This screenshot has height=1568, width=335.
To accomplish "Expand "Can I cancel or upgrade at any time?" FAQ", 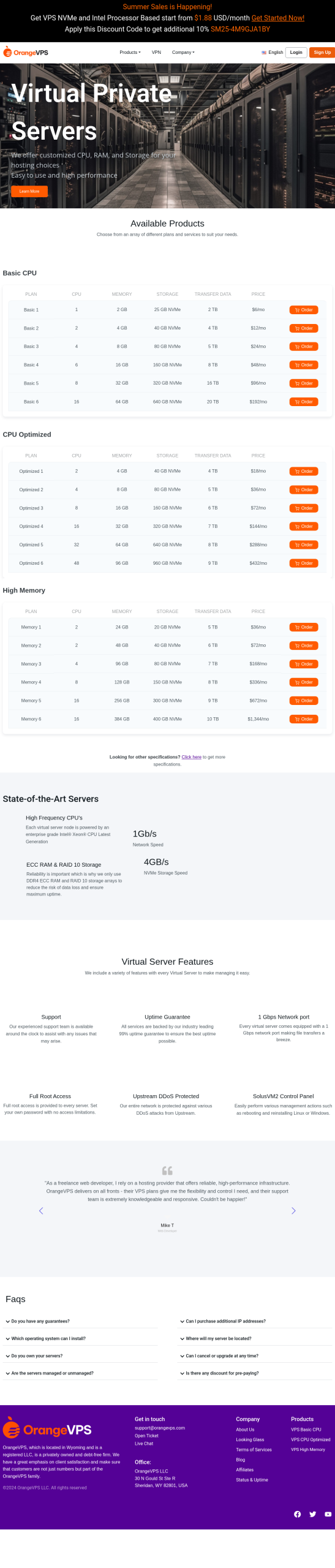I will [219, 1355].
